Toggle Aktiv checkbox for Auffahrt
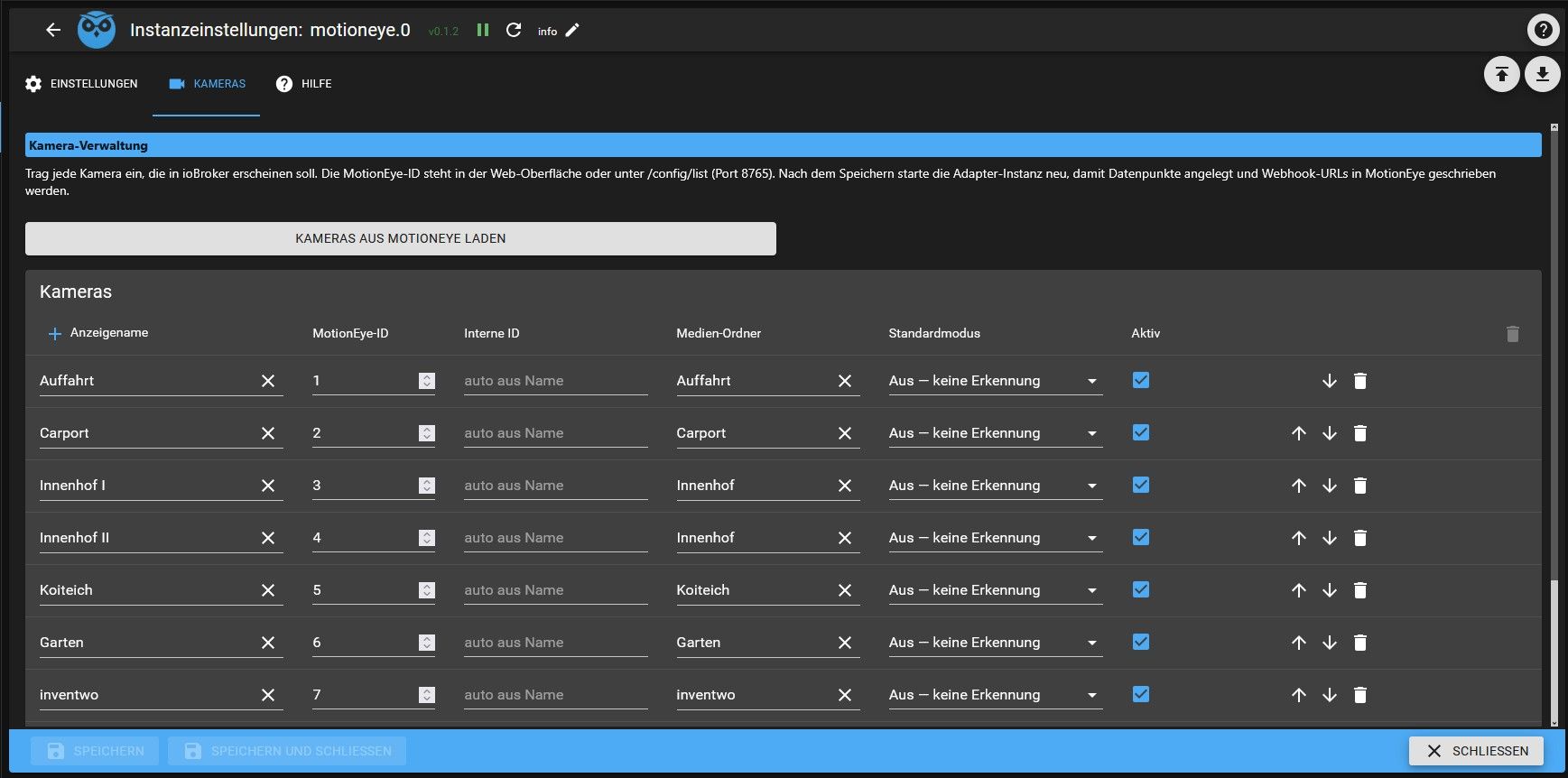 (1141, 380)
